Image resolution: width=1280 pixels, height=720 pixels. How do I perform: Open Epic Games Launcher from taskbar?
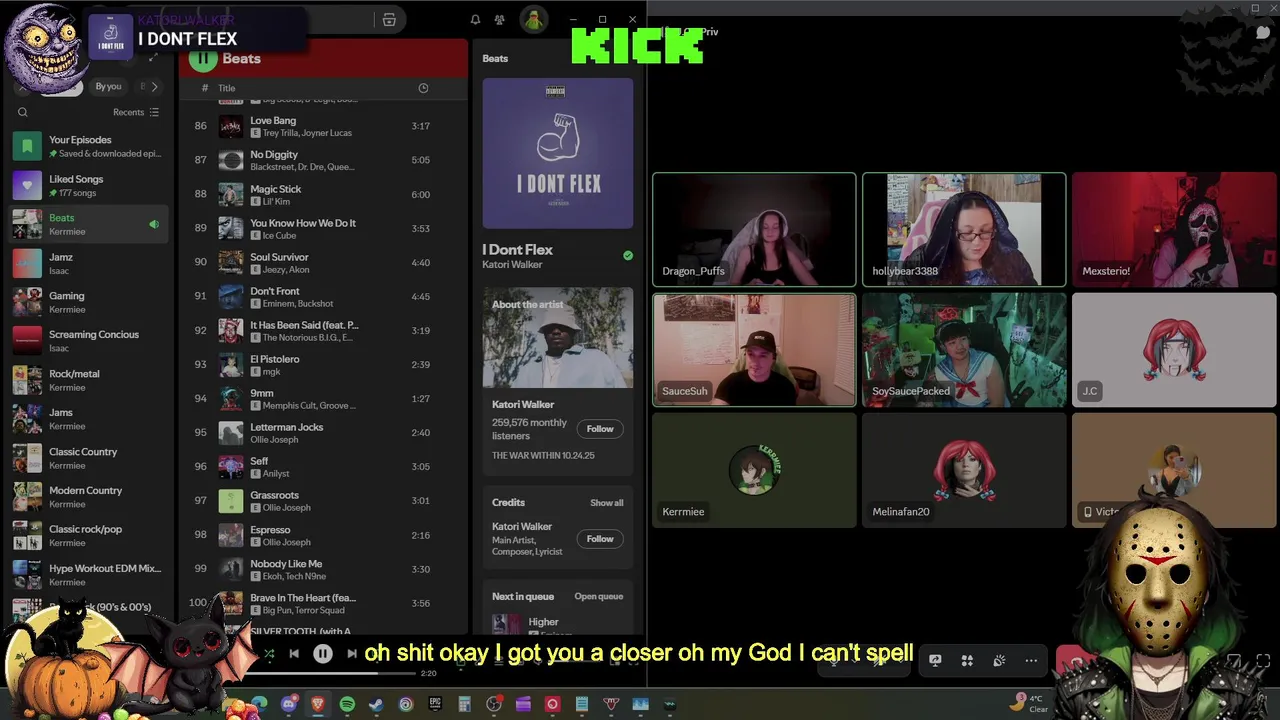tap(435, 704)
